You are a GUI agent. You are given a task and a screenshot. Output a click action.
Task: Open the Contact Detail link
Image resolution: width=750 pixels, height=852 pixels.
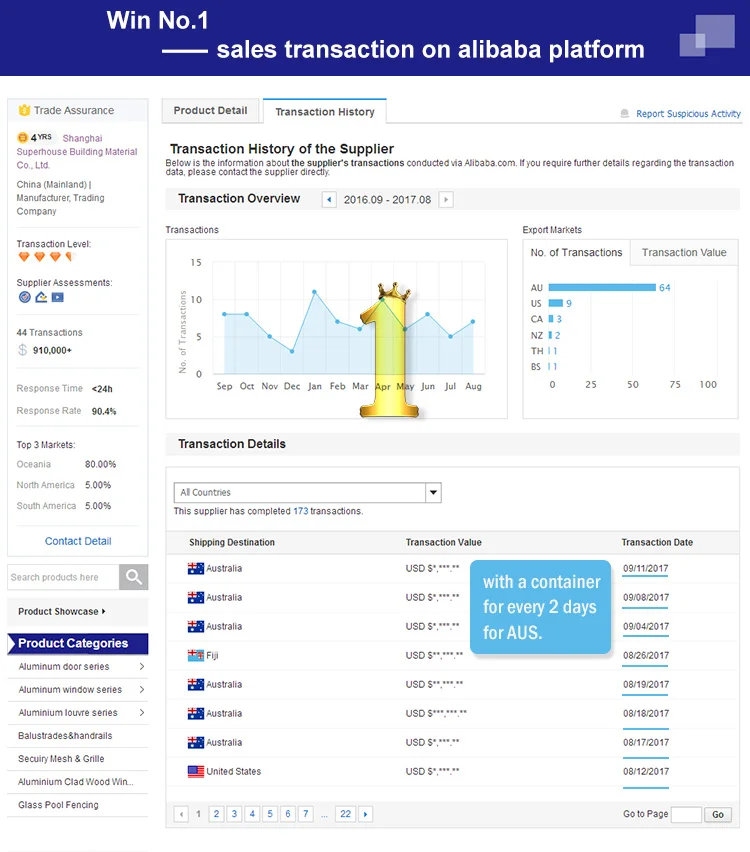(x=78, y=541)
